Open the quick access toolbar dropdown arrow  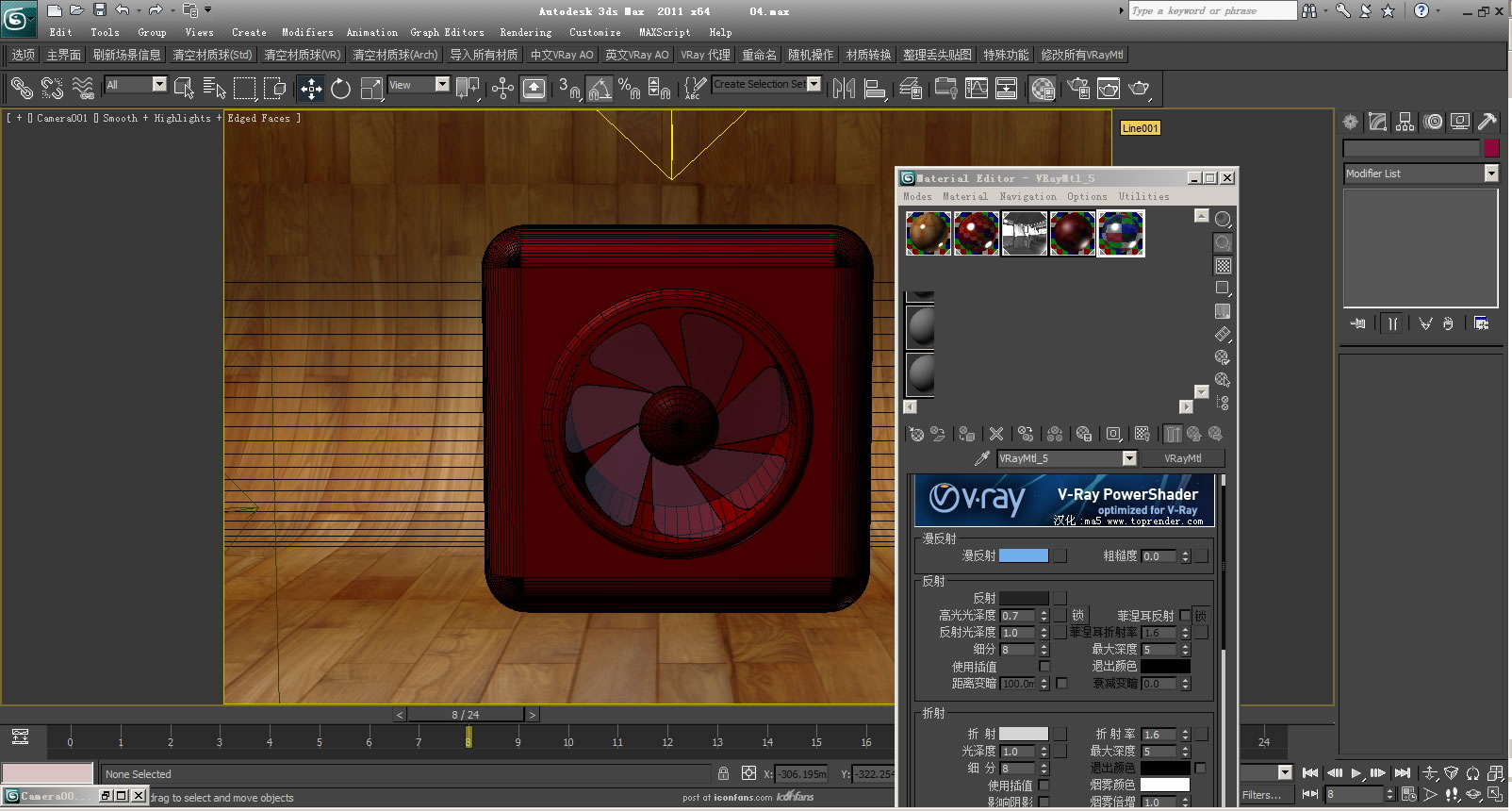207,10
